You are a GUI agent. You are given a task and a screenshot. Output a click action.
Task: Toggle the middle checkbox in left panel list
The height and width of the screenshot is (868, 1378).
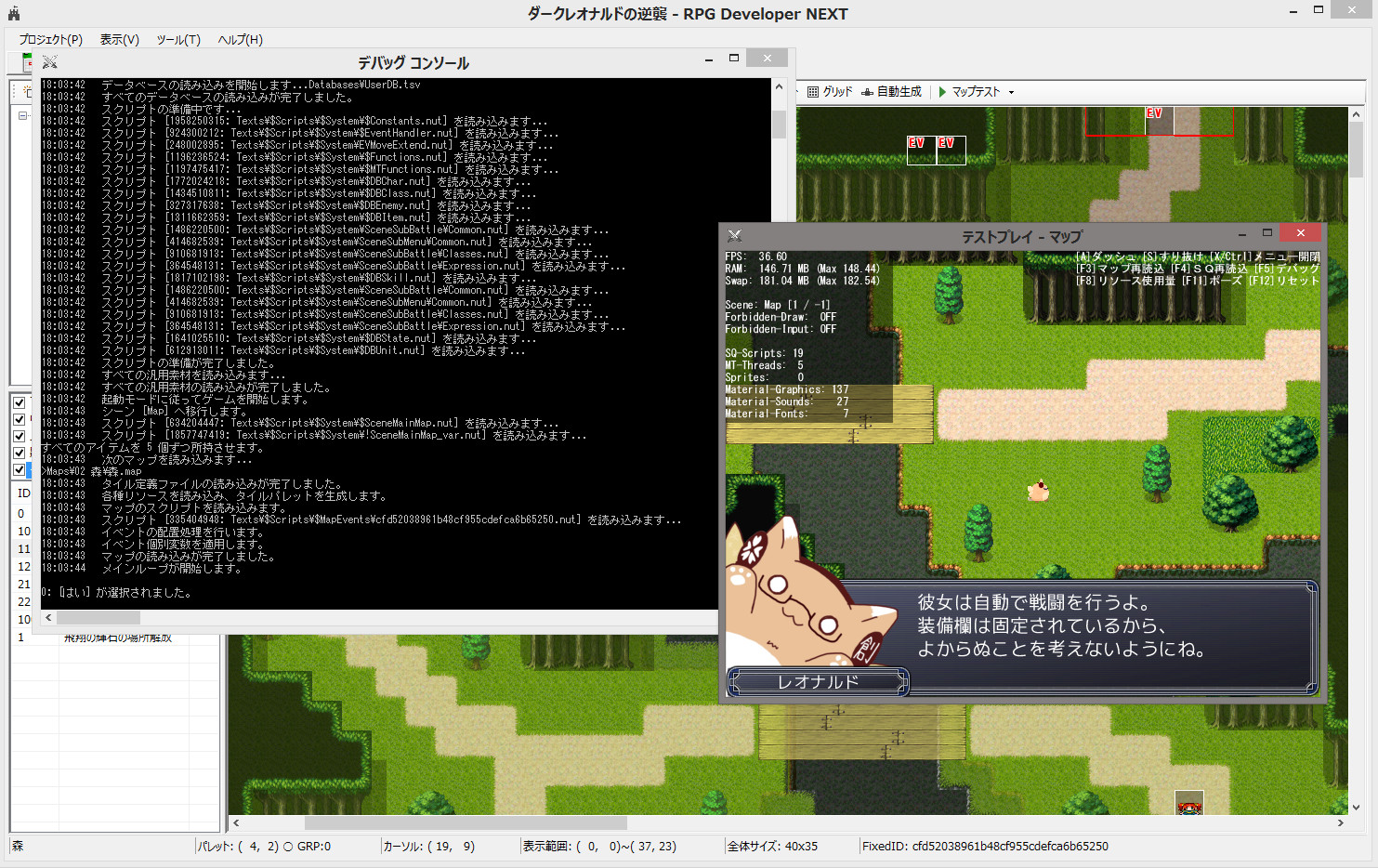(20, 435)
